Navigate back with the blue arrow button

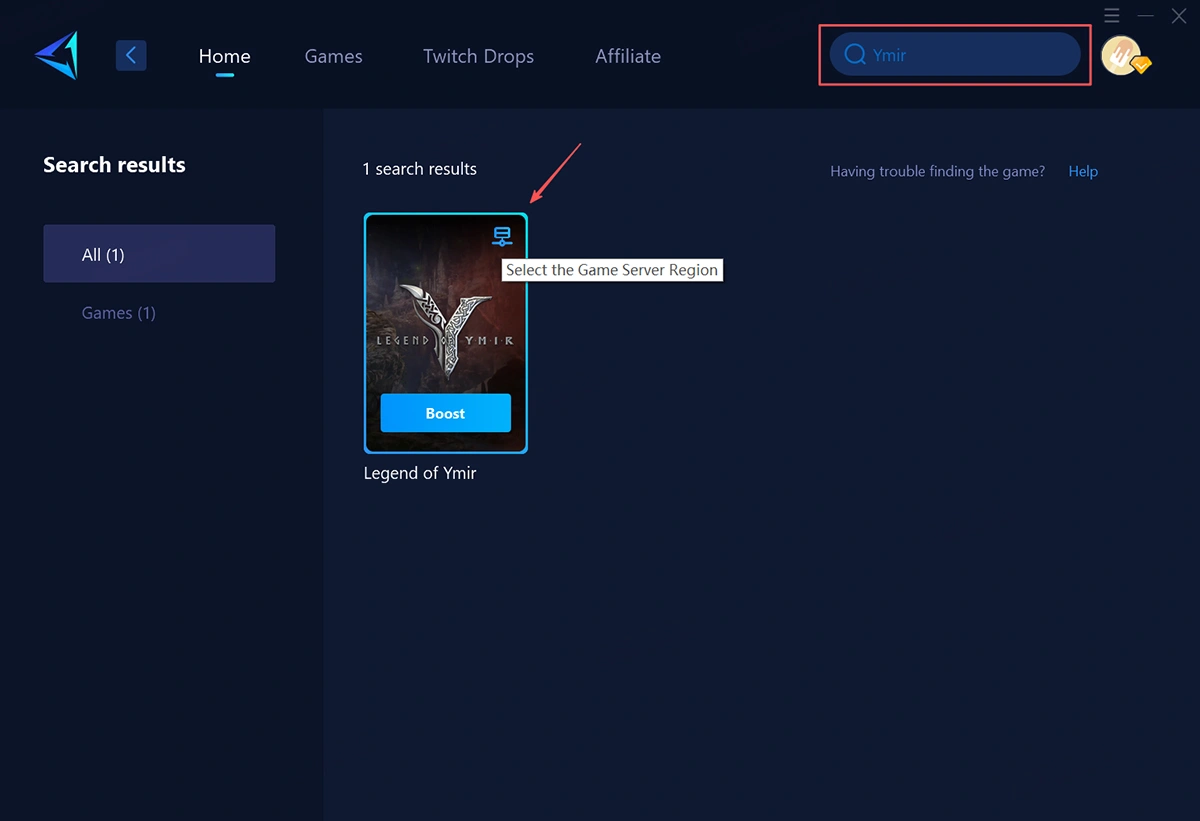tap(131, 55)
